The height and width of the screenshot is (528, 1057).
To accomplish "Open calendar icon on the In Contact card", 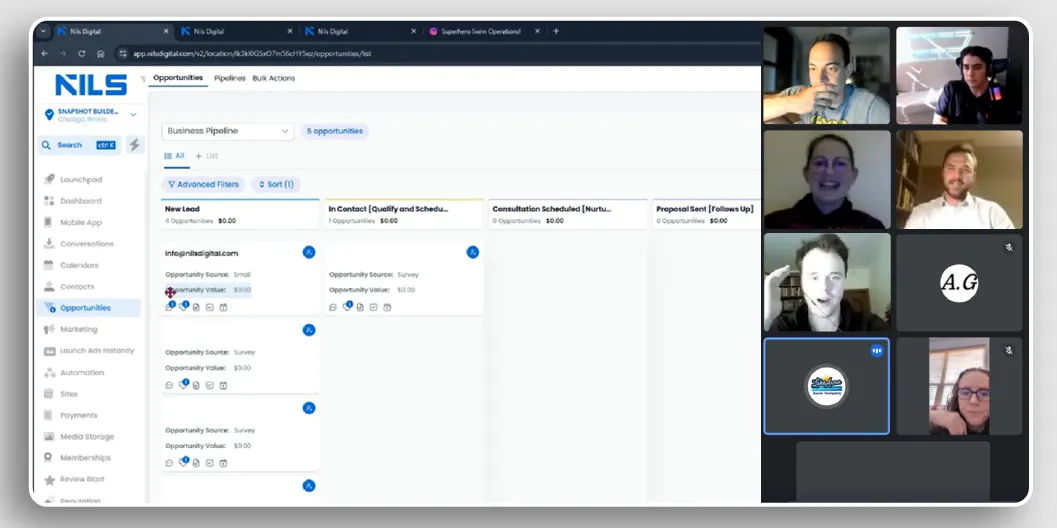I will [387, 308].
